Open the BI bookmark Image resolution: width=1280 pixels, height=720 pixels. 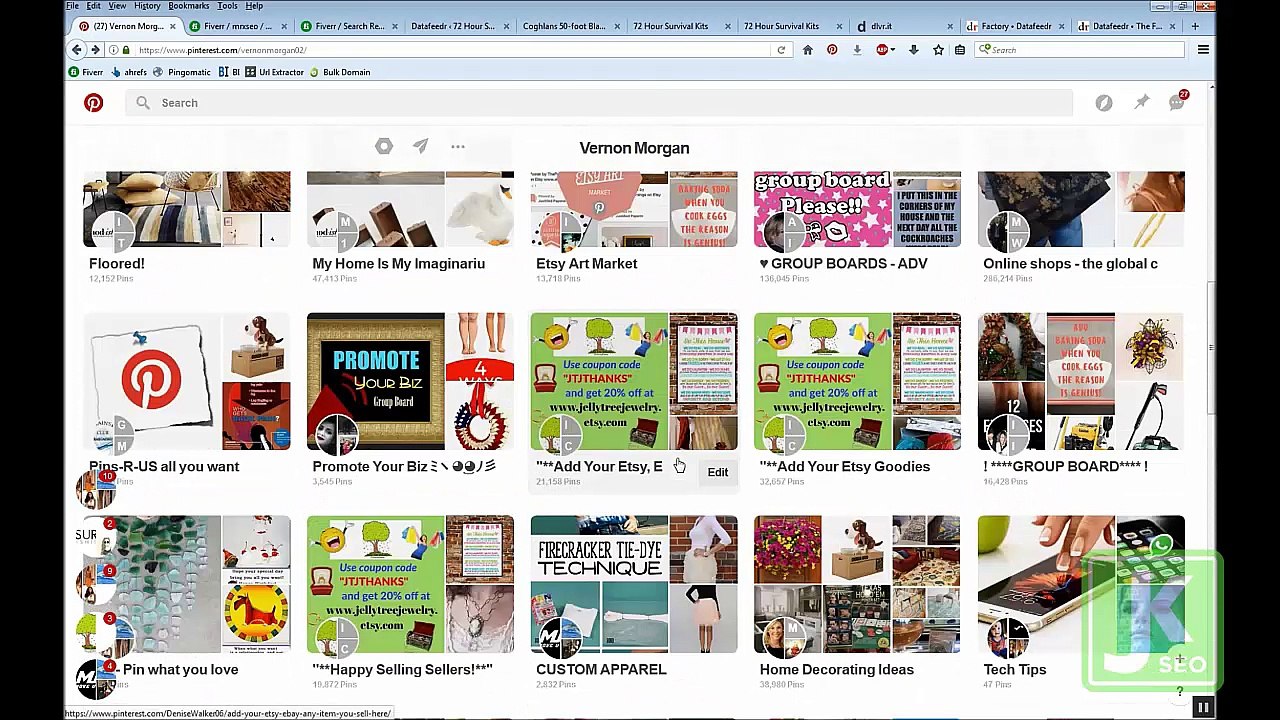coord(230,72)
